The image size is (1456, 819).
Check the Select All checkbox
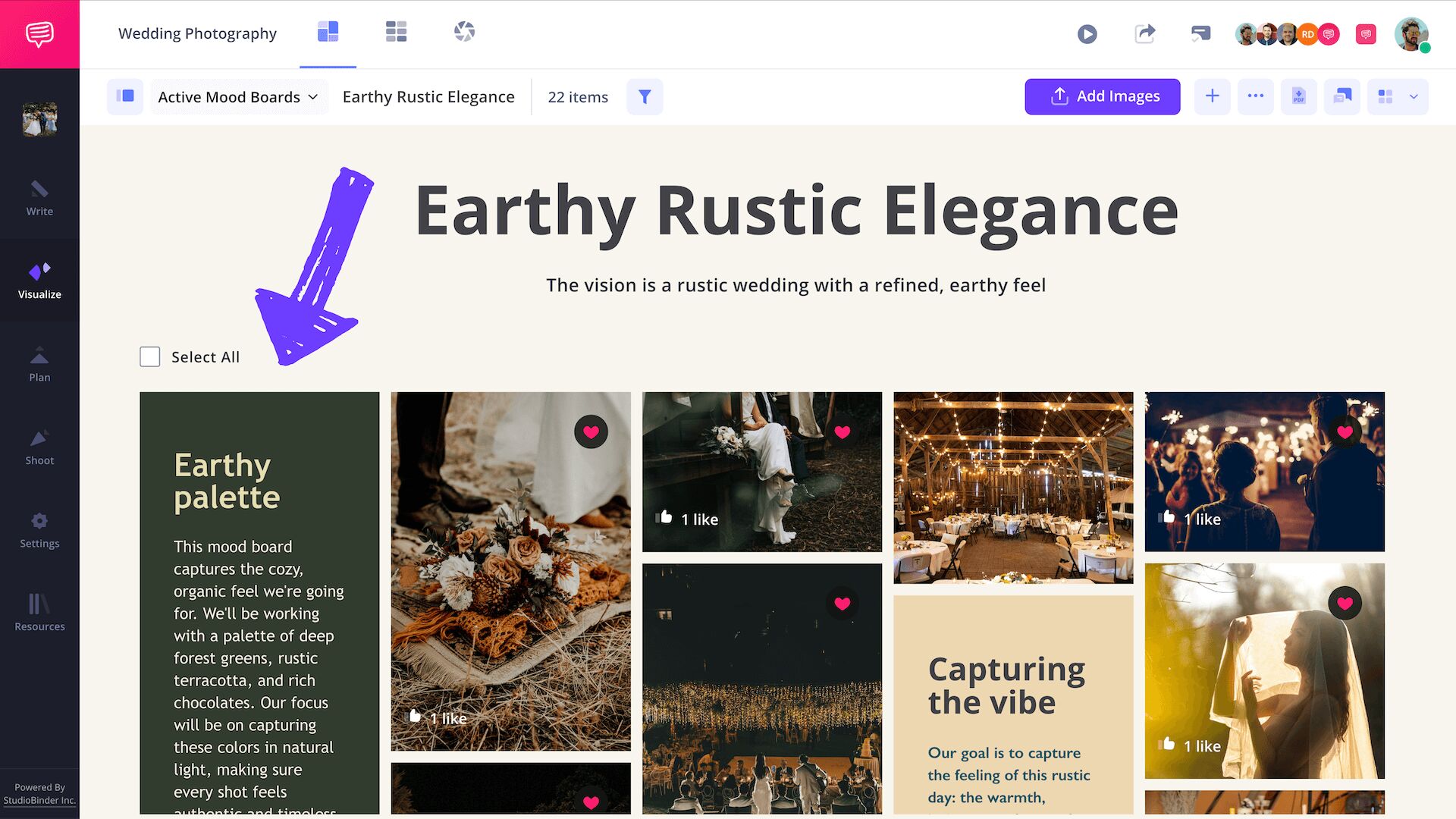coord(150,357)
